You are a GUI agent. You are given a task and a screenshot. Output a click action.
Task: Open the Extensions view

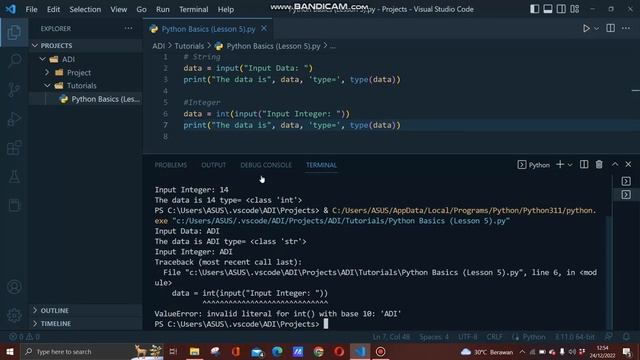[x=14, y=148]
